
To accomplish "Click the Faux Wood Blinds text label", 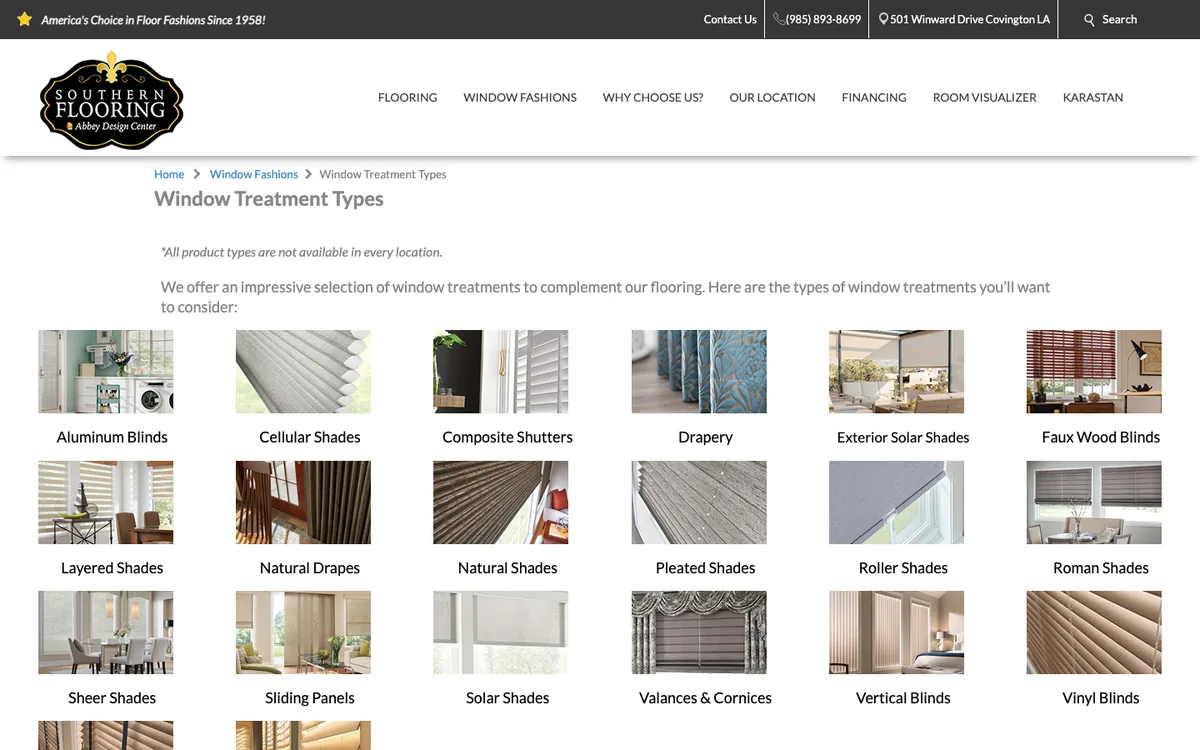I will [x=1101, y=437].
